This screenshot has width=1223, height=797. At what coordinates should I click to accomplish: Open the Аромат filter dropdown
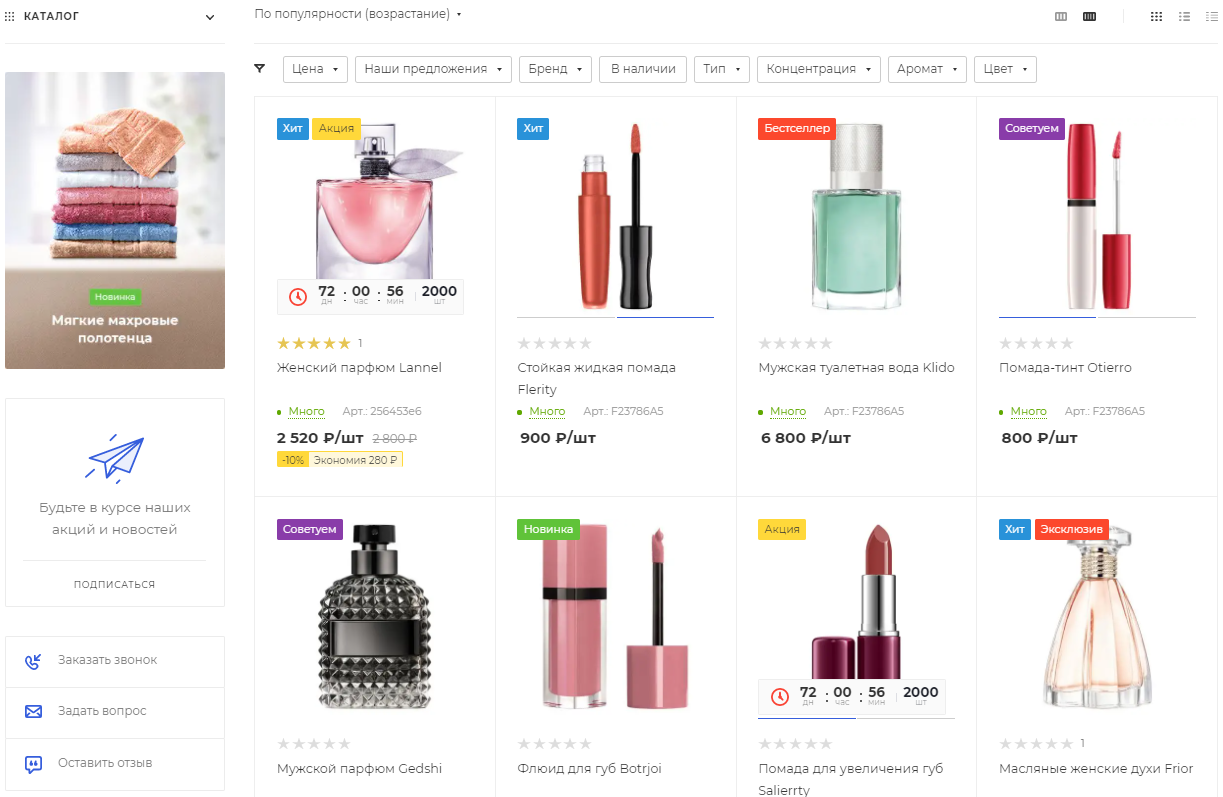point(927,69)
